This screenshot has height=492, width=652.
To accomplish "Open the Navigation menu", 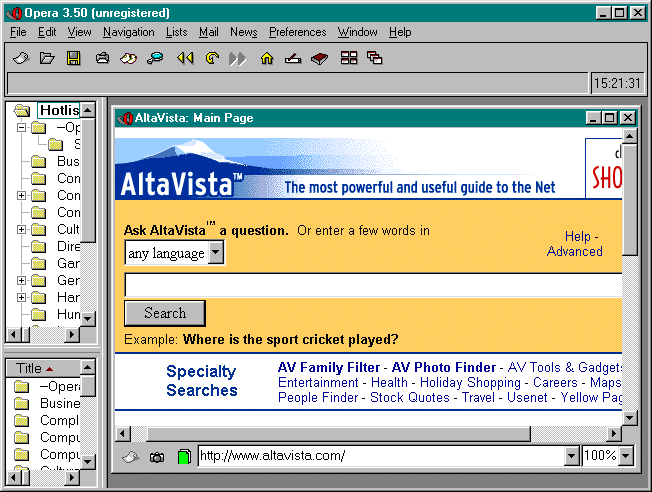I will (128, 32).
